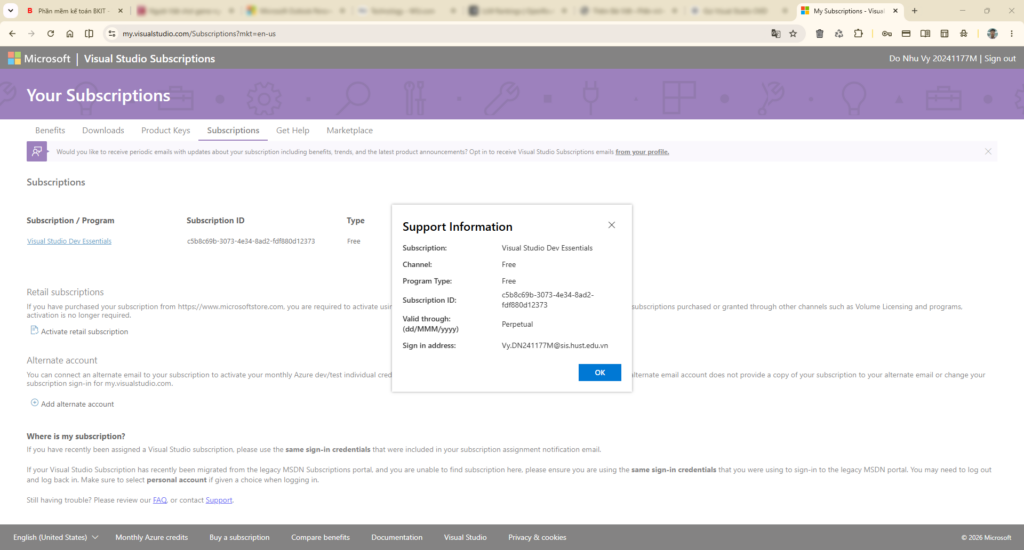
Task: Click the purple email notification icon
Action: pyautogui.click(x=37, y=152)
